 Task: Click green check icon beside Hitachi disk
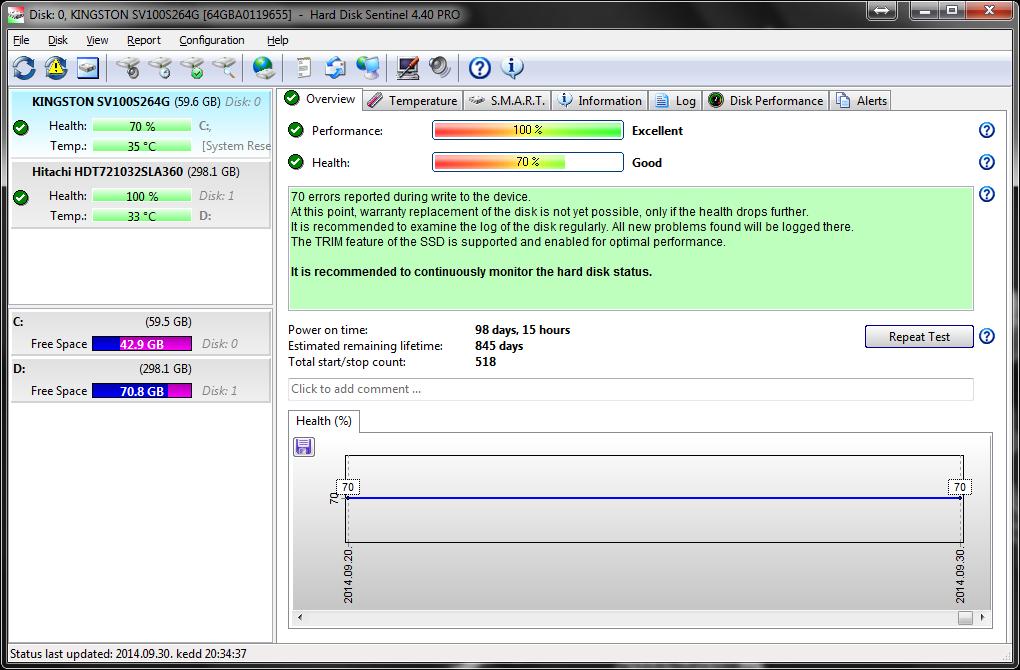21,197
